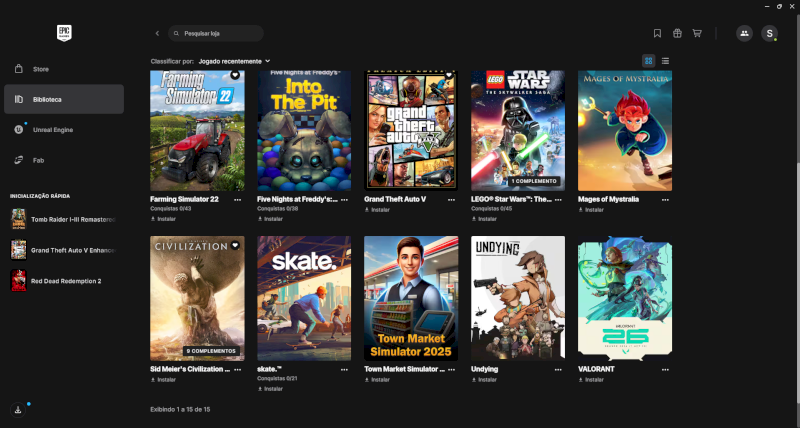Open Grand Theft Auto V cover art
Screen dimensions: 800x428
411,131
